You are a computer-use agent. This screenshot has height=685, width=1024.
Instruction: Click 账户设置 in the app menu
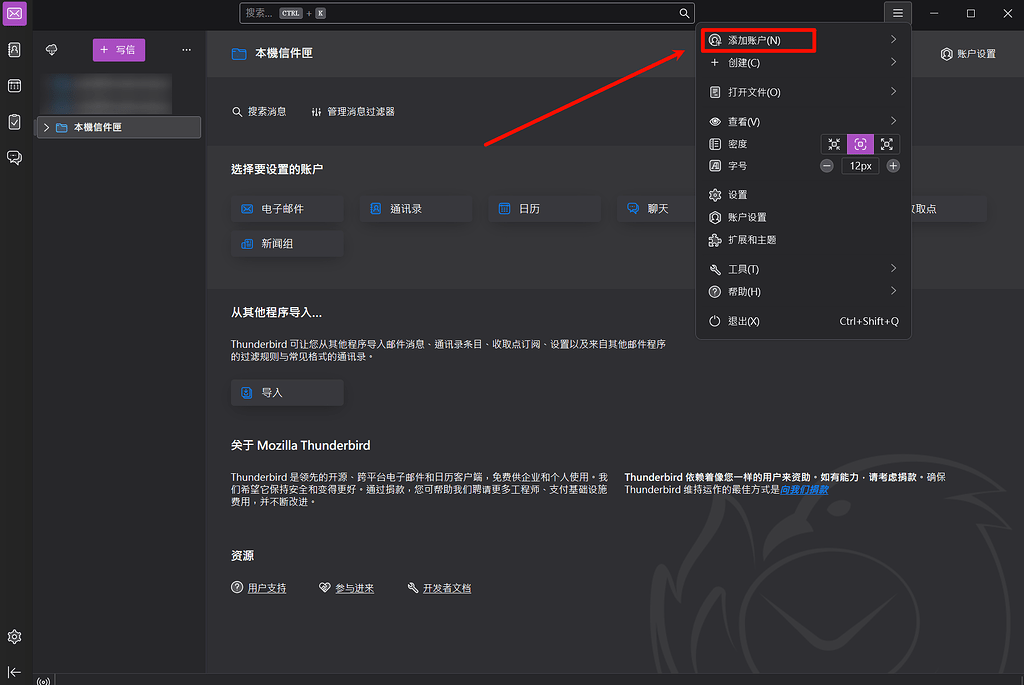tap(803, 217)
